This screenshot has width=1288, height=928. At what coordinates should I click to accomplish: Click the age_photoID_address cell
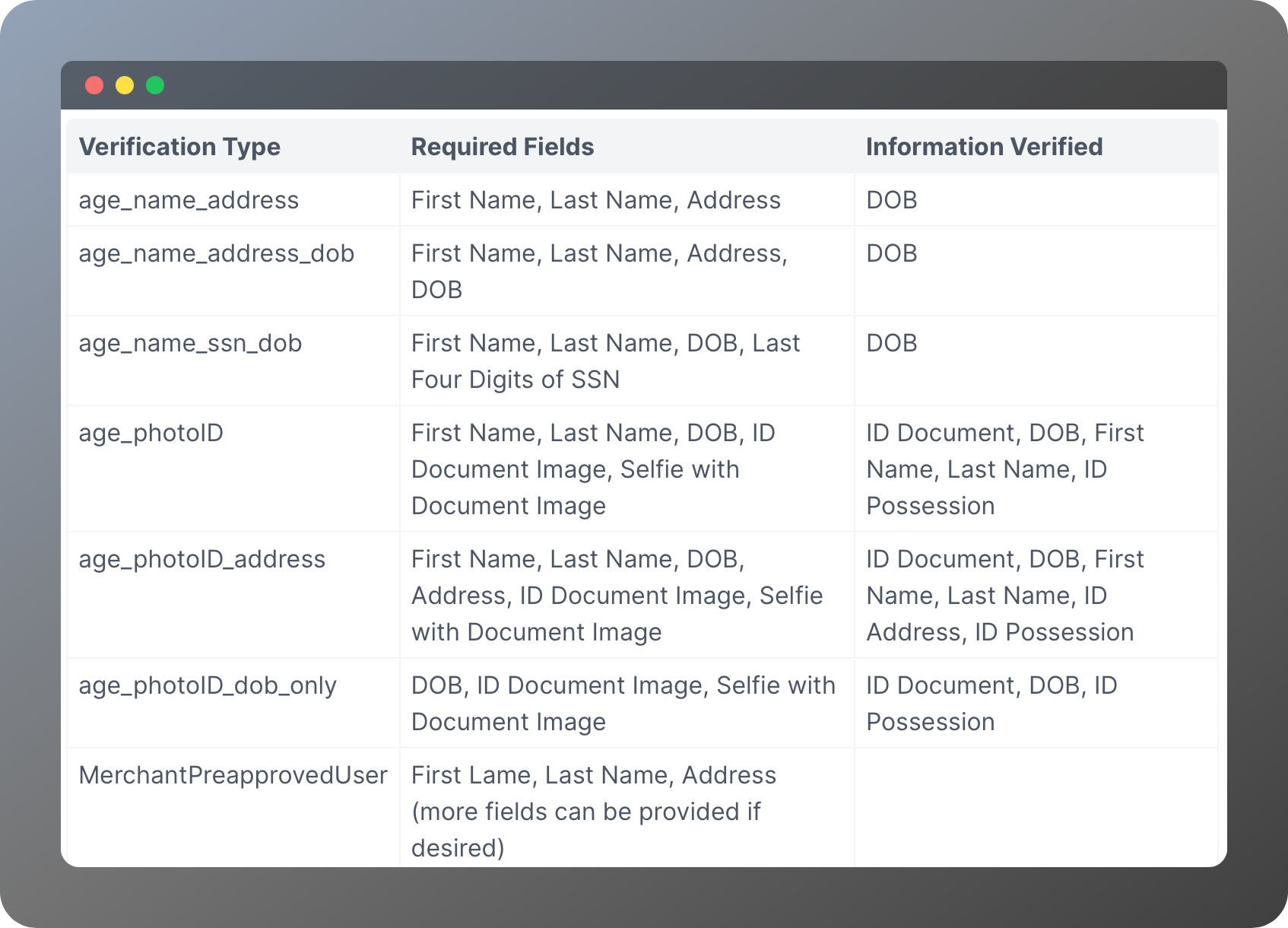point(233,596)
